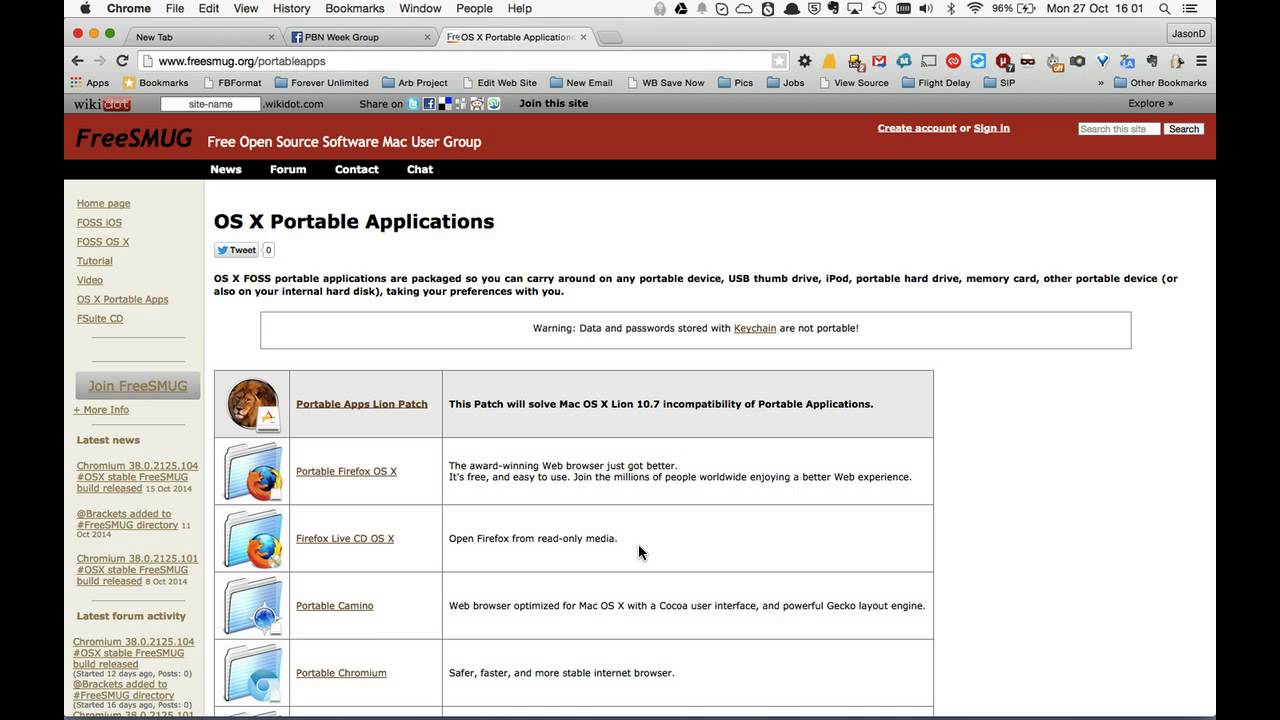Click the site Search button
The width and height of the screenshot is (1280, 720).
click(x=1184, y=129)
